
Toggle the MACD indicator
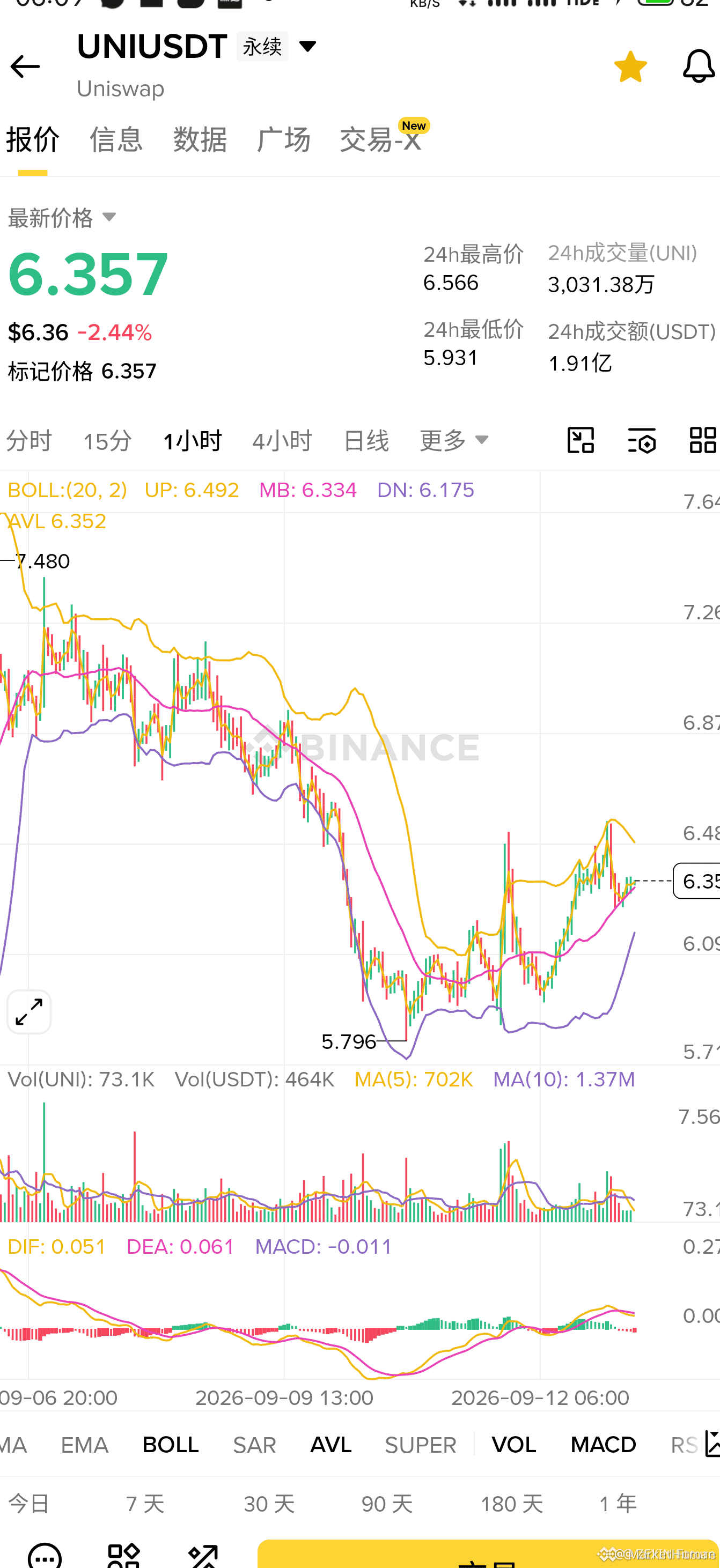(603, 1445)
